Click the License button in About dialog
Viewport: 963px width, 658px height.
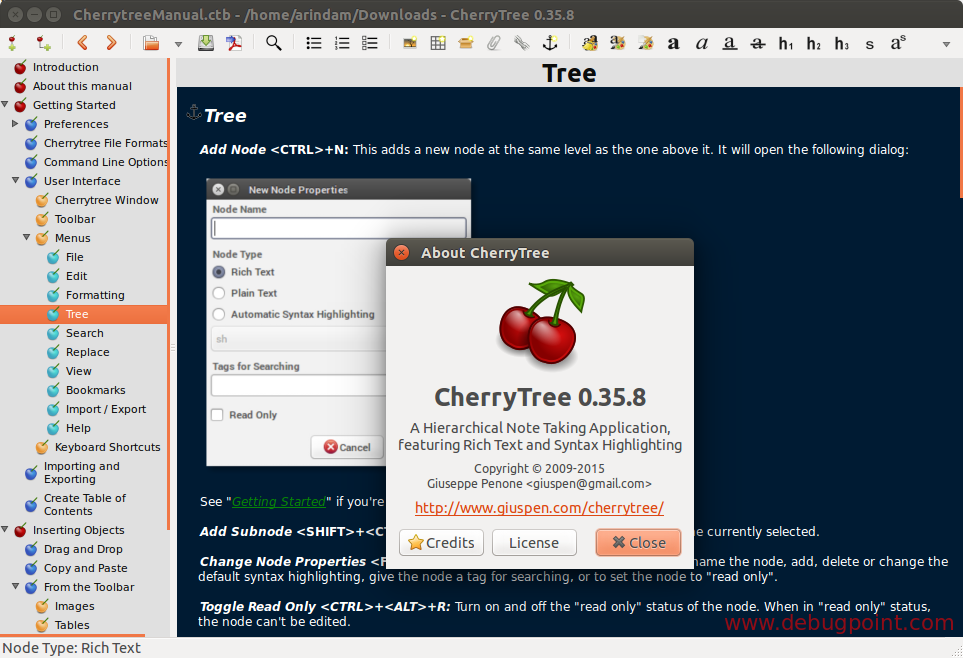(x=534, y=542)
